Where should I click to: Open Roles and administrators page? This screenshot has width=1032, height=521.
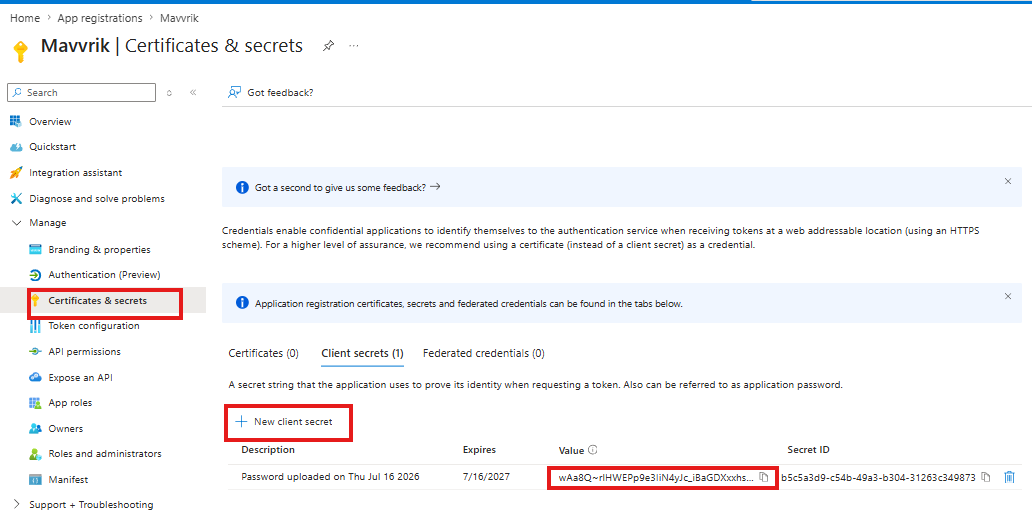point(105,453)
